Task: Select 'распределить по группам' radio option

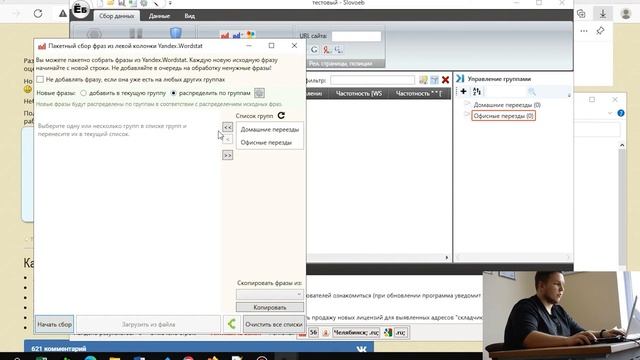Action: [x=173, y=93]
